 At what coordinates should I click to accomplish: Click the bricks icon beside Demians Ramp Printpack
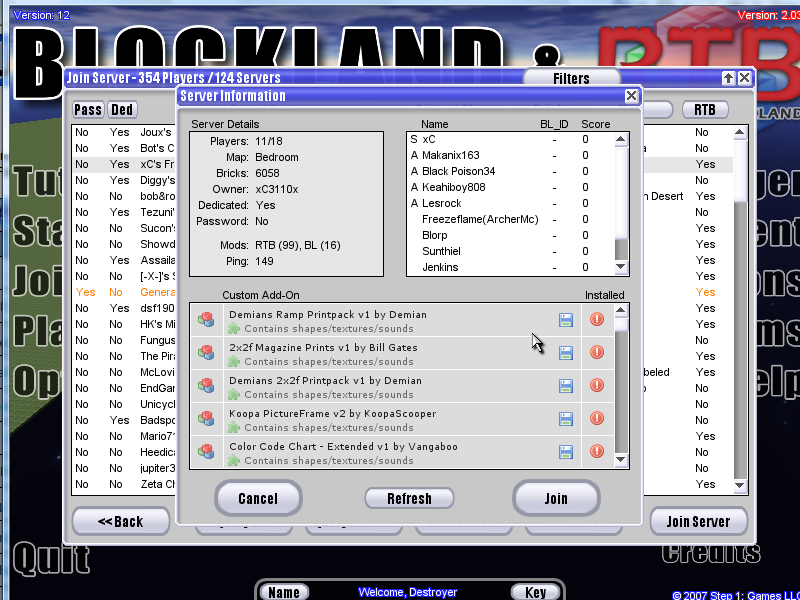pos(206,319)
